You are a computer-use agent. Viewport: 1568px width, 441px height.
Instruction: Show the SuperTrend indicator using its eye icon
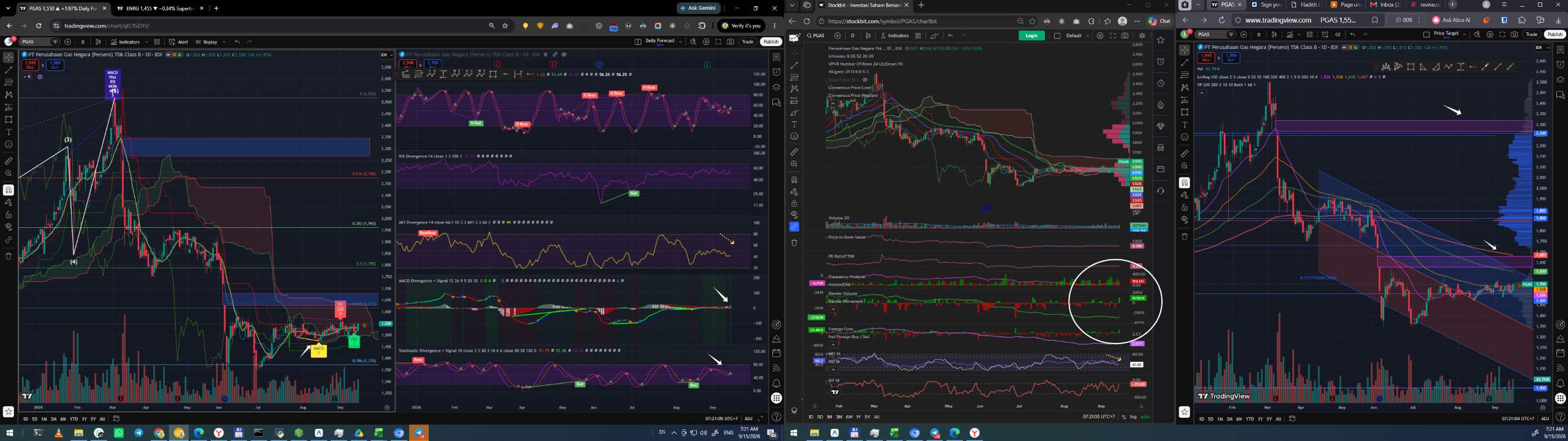pyautogui.click(x=865, y=80)
